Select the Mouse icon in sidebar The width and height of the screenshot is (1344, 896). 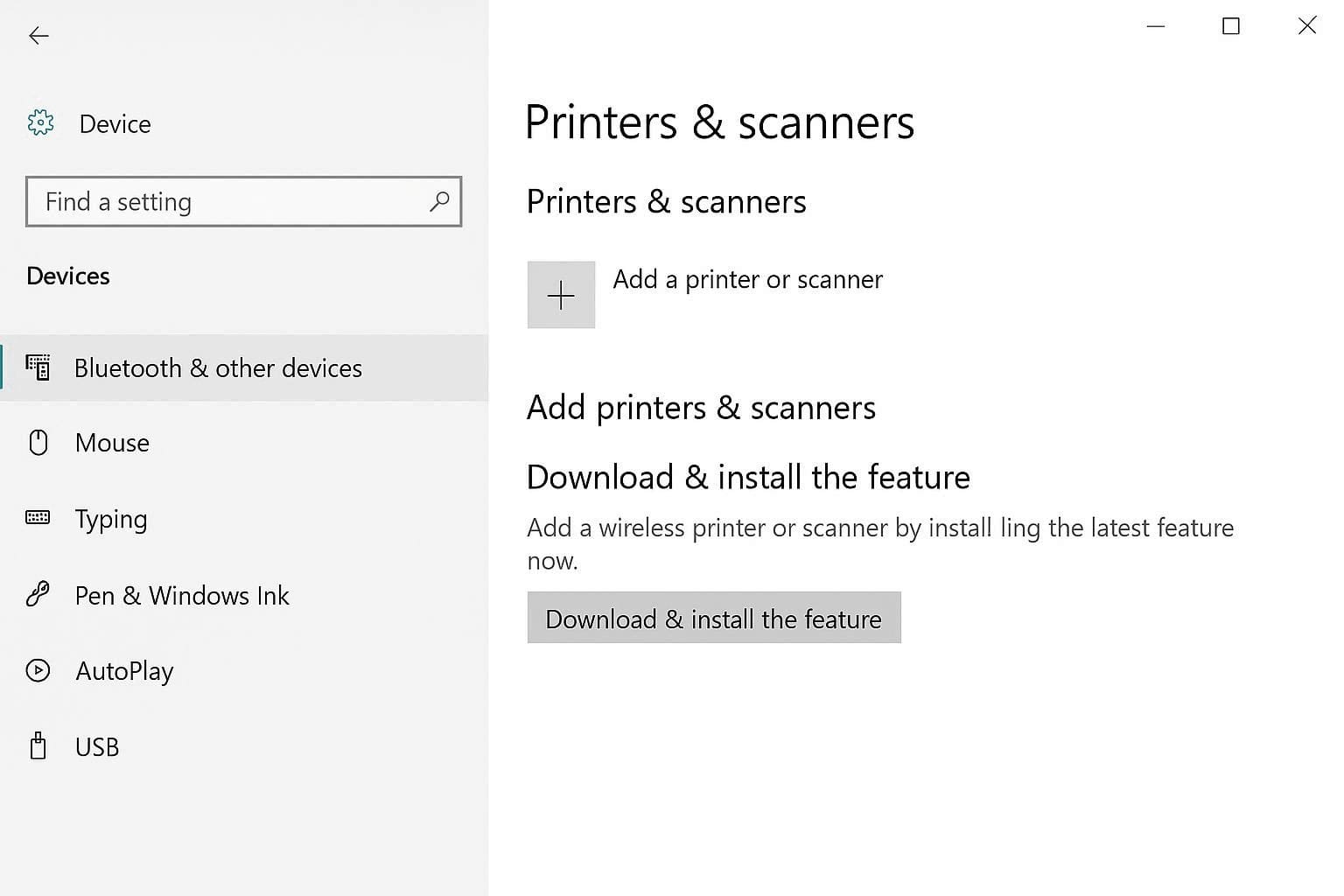[38, 443]
